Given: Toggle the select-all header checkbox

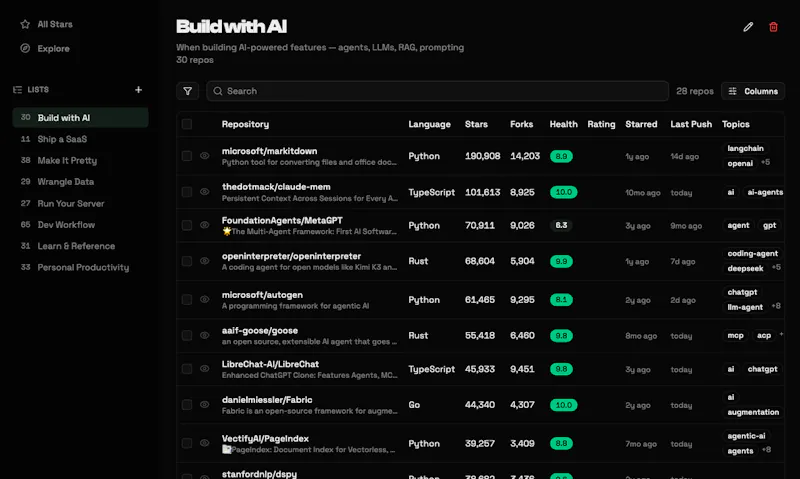Looking at the screenshot, I should pyautogui.click(x=187, y=124).
